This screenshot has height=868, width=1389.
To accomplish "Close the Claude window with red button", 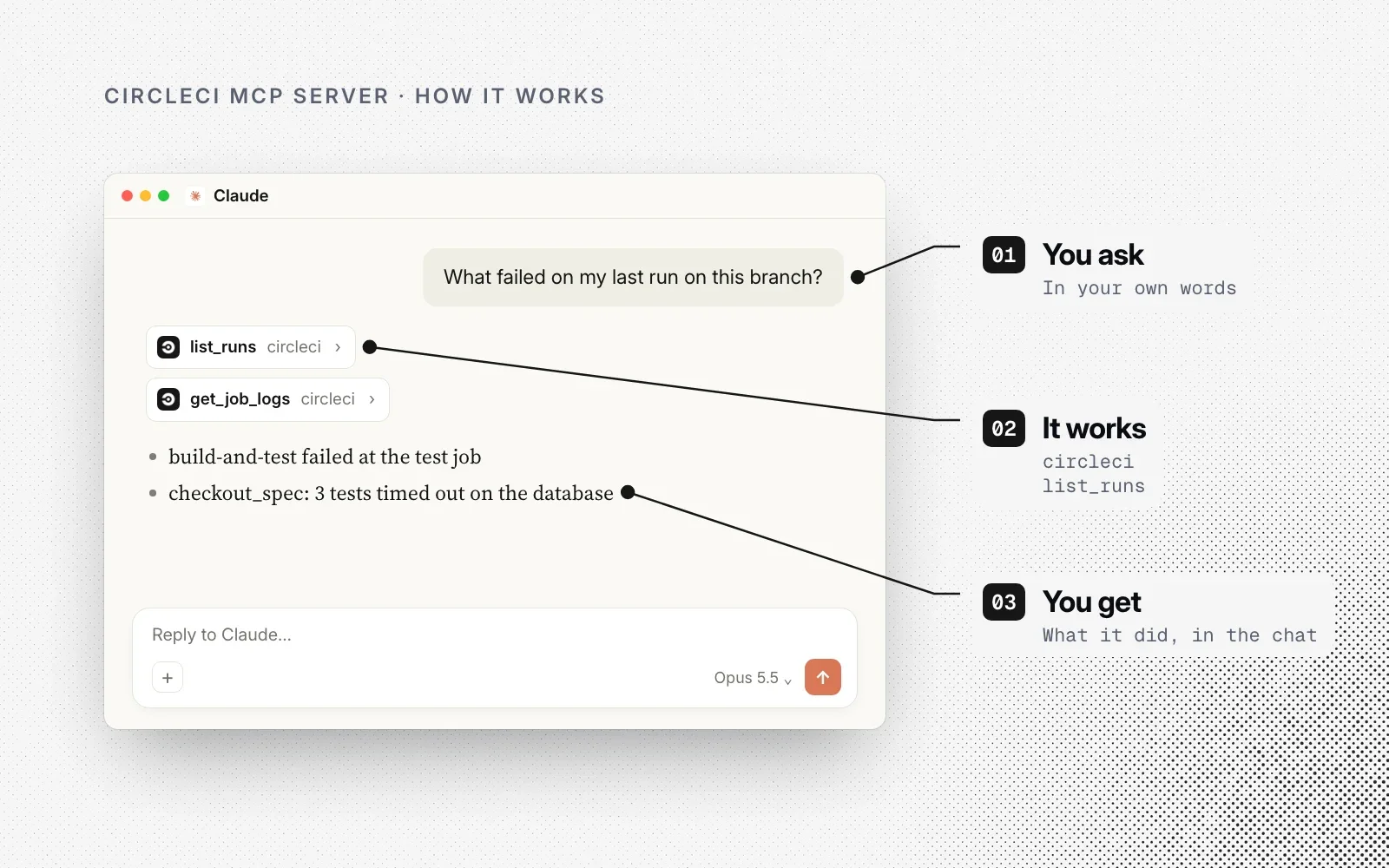I will 127,196.
